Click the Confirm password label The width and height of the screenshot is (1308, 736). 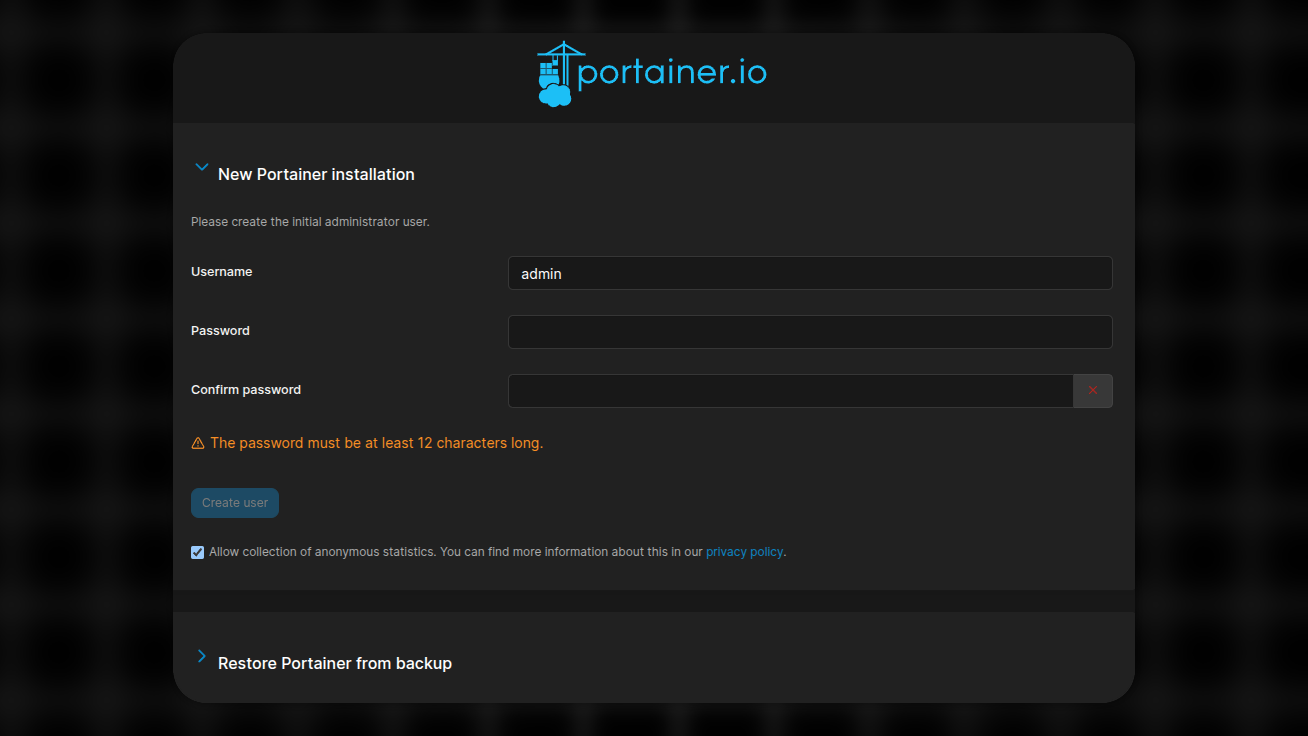pos(246,390)
